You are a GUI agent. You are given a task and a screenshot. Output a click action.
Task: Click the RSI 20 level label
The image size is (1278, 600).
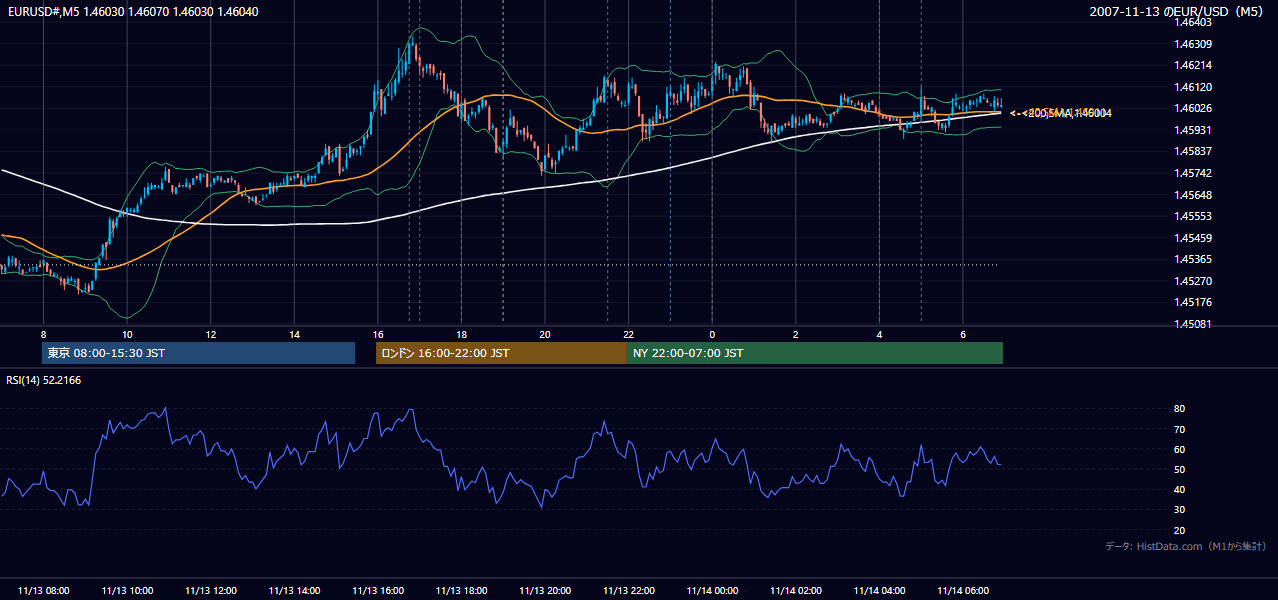click(x=1179, y=530)
